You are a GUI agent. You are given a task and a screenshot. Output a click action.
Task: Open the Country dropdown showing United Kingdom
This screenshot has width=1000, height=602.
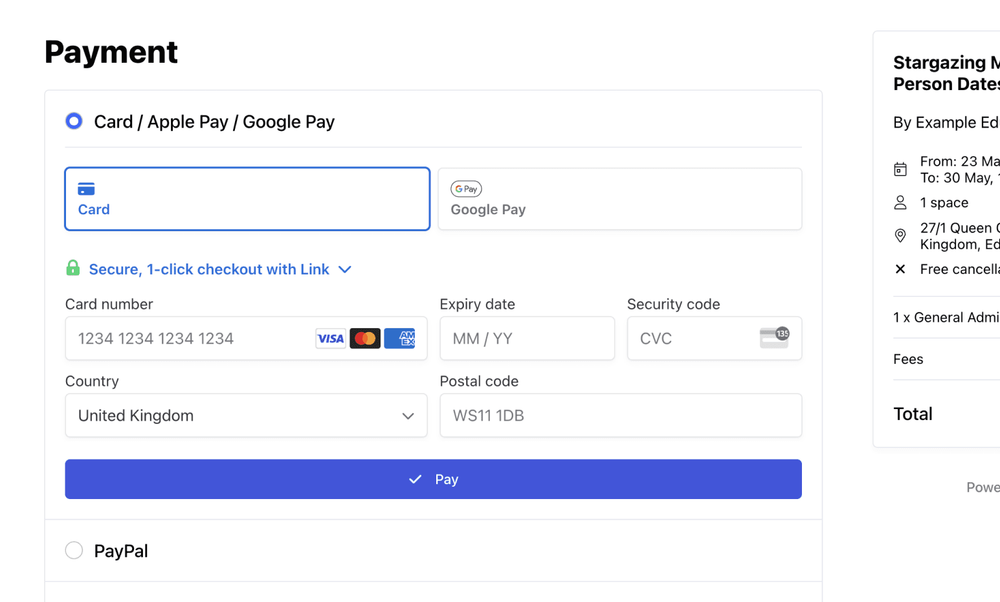click(x=245, y=415)
